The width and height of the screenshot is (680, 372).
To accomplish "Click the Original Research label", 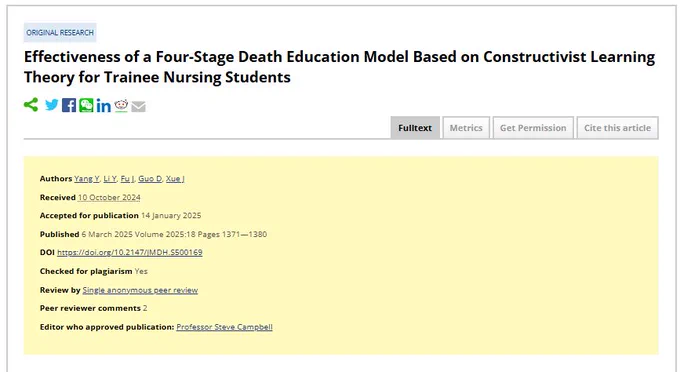I will click(x=60, y=33).
